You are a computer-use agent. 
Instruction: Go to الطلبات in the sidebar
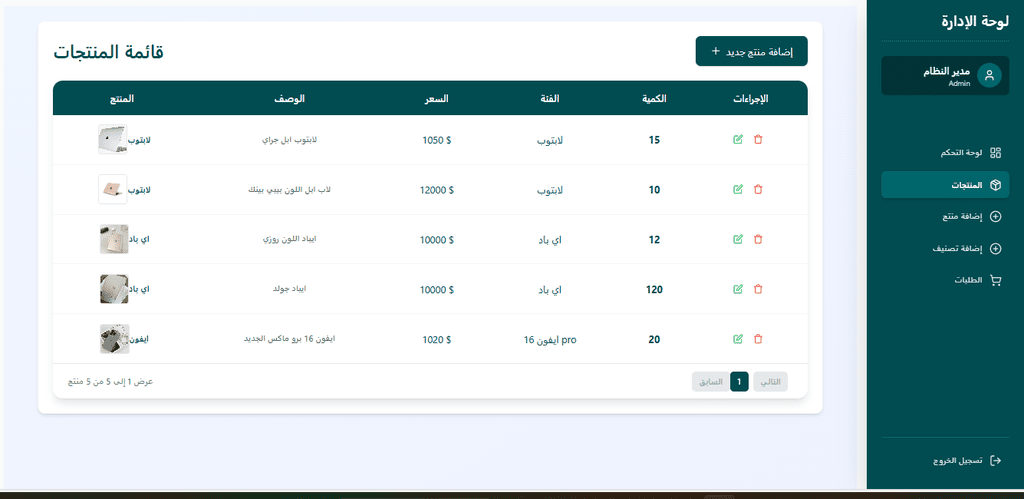click(945, 281)
